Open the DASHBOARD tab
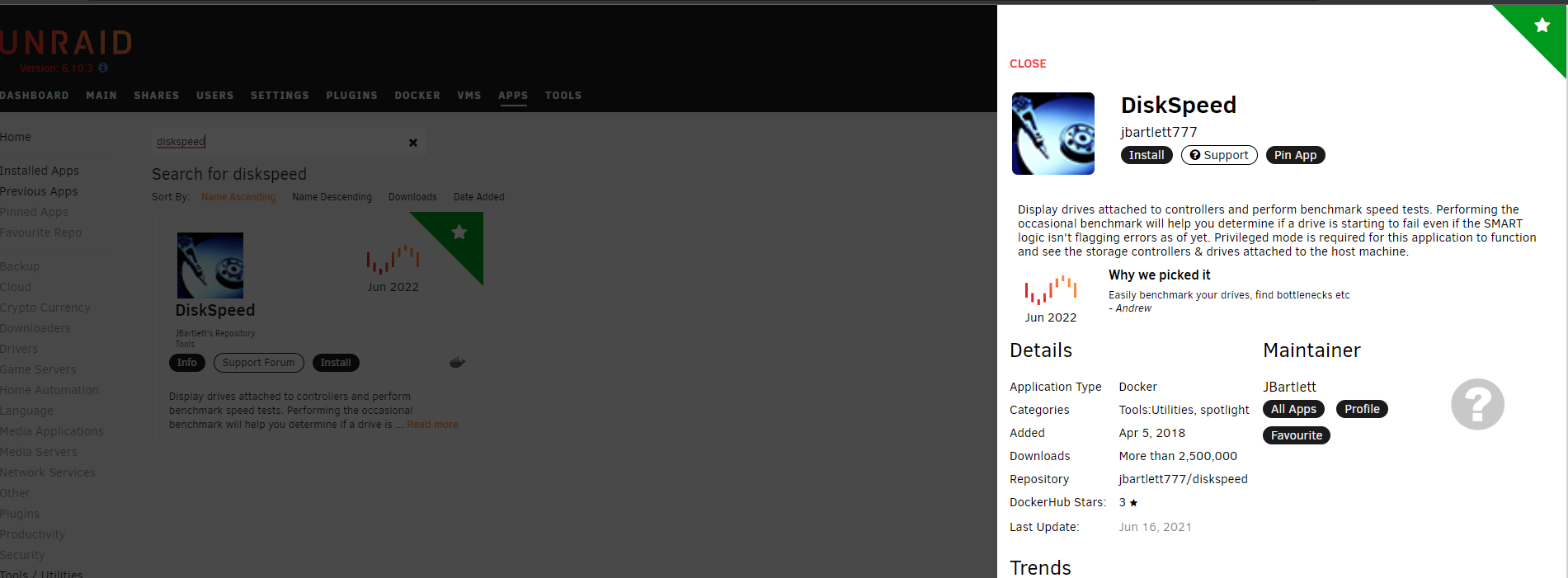The width and height of the screenshot is (1568, 578). coord(34,96)
